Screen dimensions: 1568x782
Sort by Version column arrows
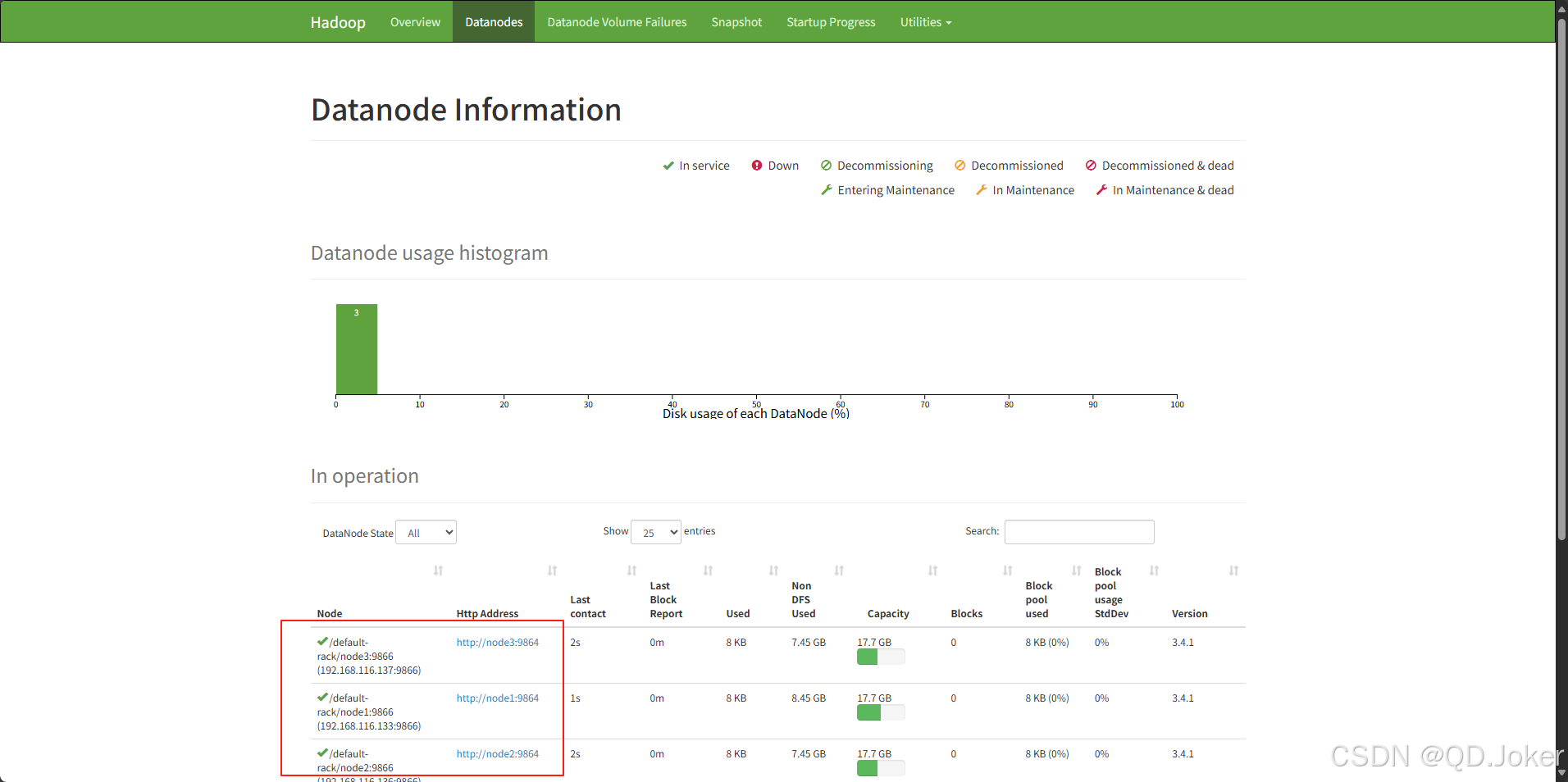point(1233,571)
